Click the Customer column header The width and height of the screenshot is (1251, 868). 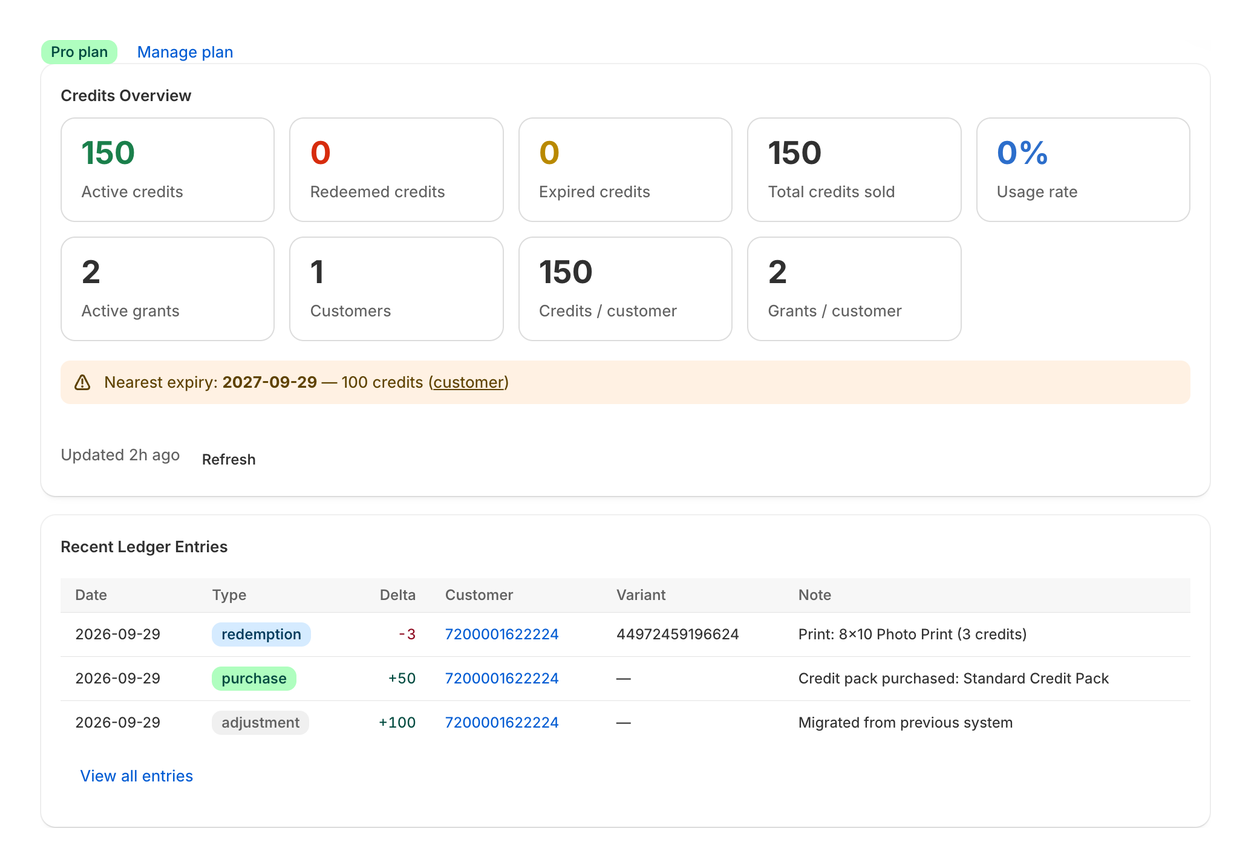tap(479, 595)
